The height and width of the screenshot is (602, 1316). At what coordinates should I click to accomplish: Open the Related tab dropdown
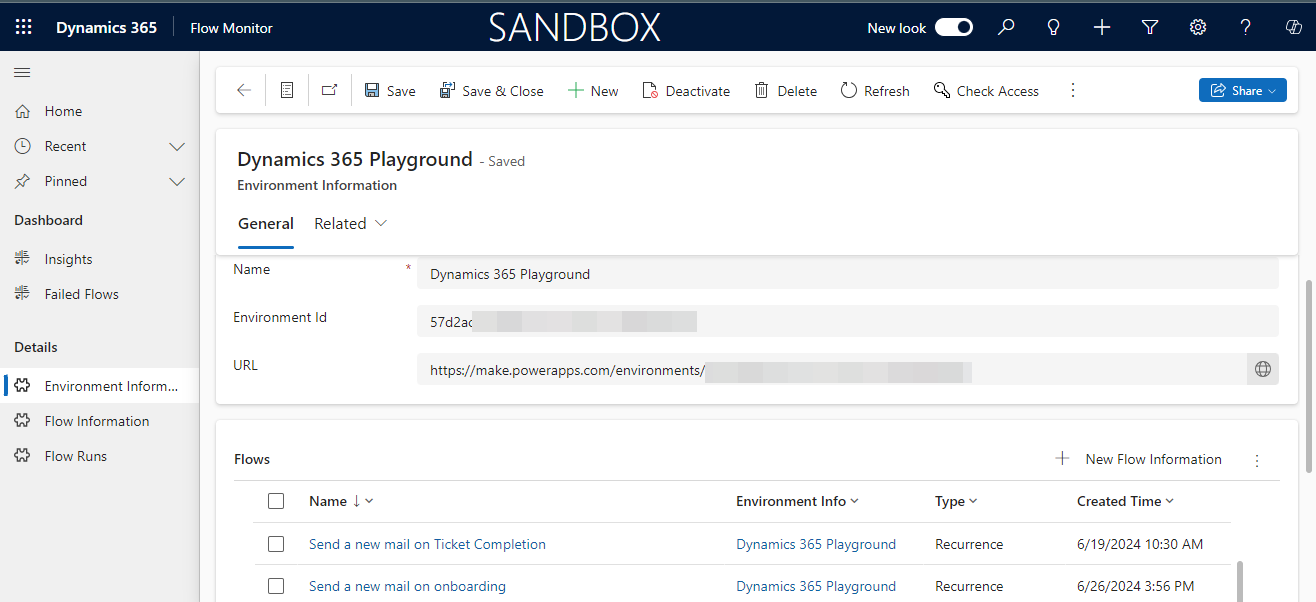click(350, 224)
